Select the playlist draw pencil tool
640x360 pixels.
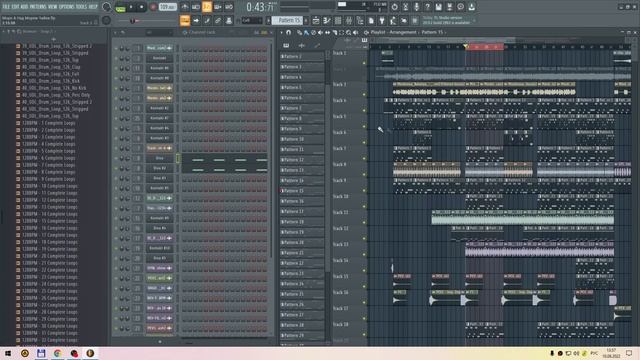pos(300,32)
